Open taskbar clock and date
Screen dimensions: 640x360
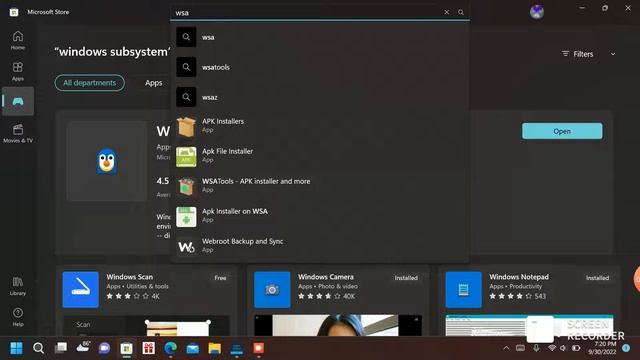(x=602, y=348)
